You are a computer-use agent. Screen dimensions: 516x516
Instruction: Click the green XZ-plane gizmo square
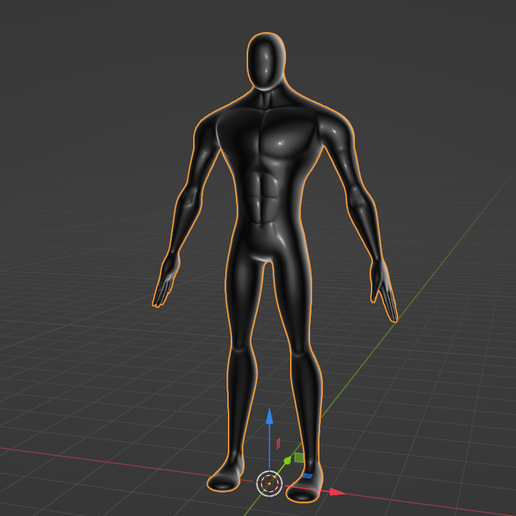click(299, 457)
